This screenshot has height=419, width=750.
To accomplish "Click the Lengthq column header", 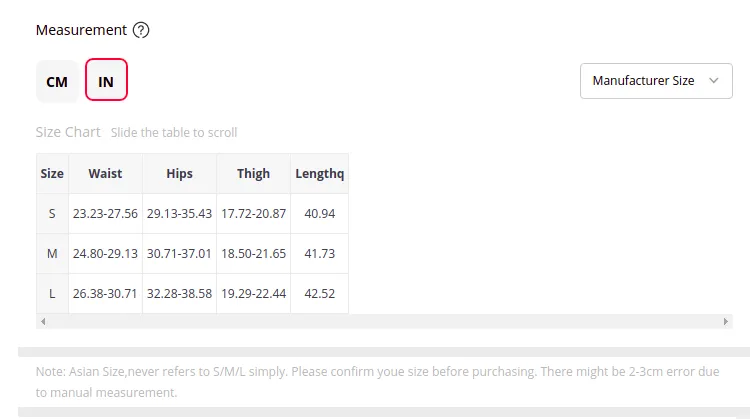I will 320,173.
